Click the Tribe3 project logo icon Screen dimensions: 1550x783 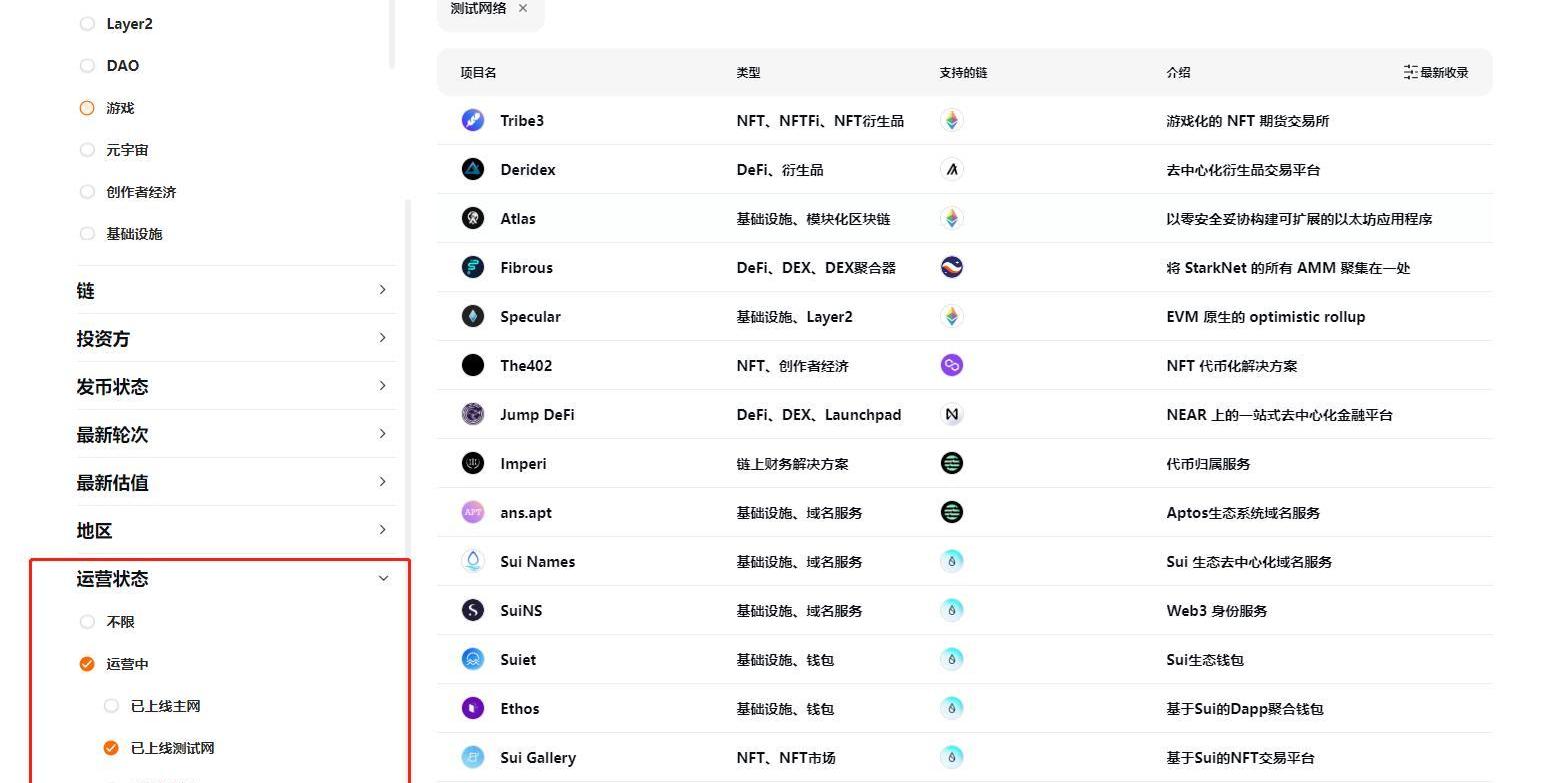pyautogui.click(x=473, y=121)
